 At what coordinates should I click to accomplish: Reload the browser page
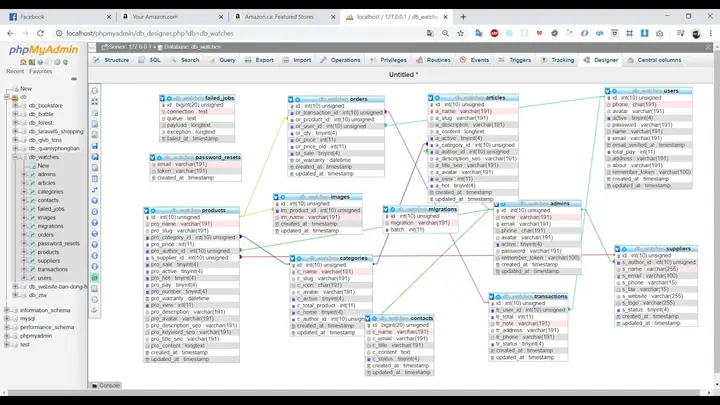(x=40, y=33)
